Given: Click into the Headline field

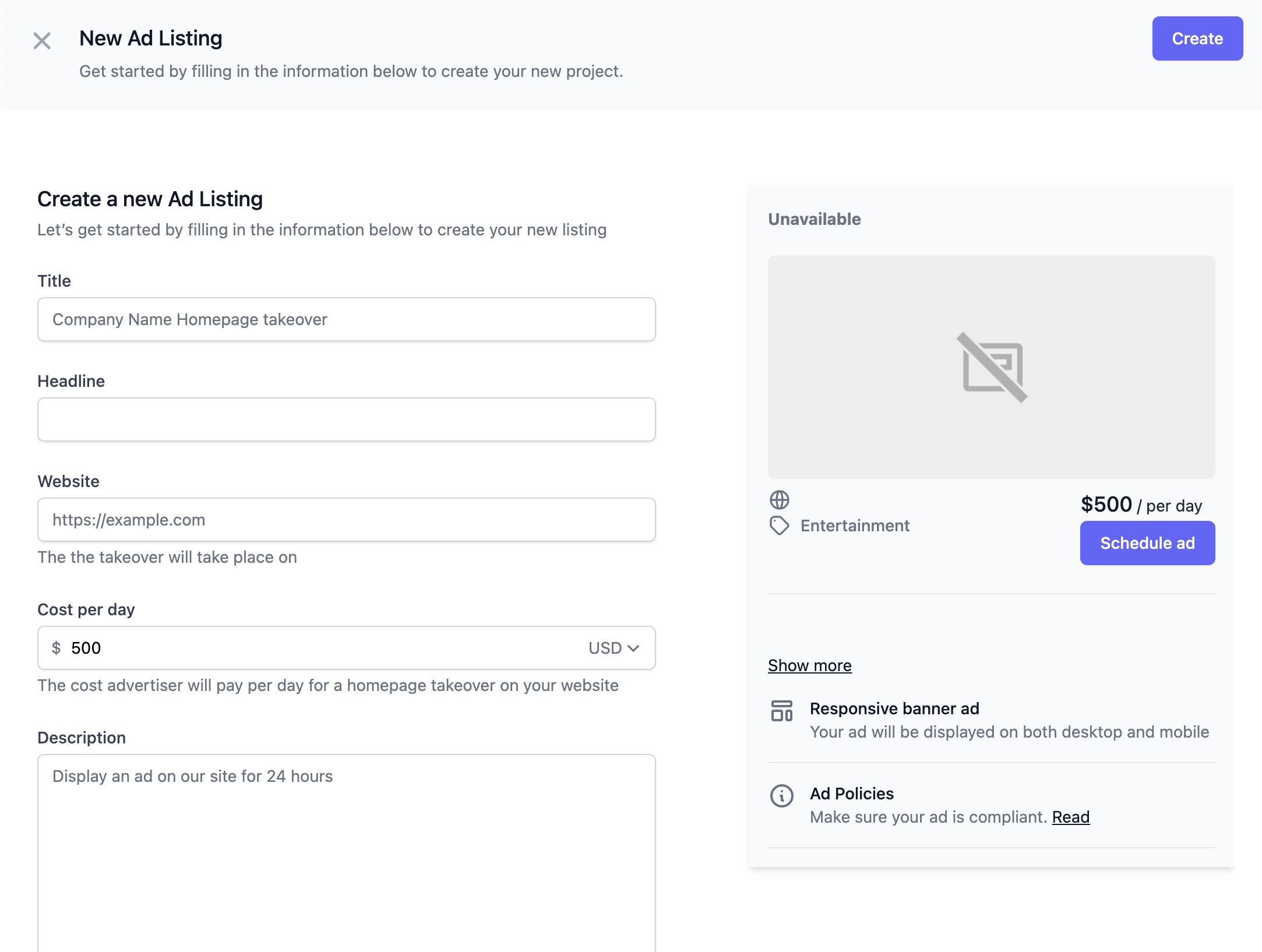Looking at the screenshot, I should [x=346, y=419].
